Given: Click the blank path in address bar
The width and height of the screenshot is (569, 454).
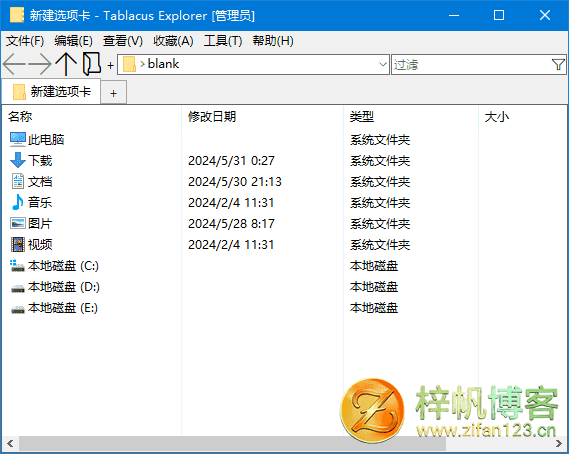Looking at the screenshot, I should click(x=163, y=64).
